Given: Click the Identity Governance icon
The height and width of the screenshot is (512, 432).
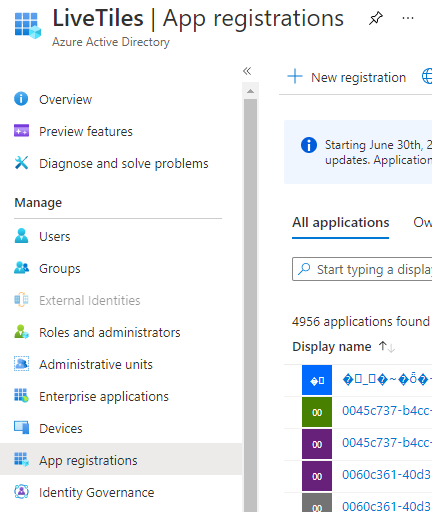Looking at the screenshot, I should coord(21,492).
